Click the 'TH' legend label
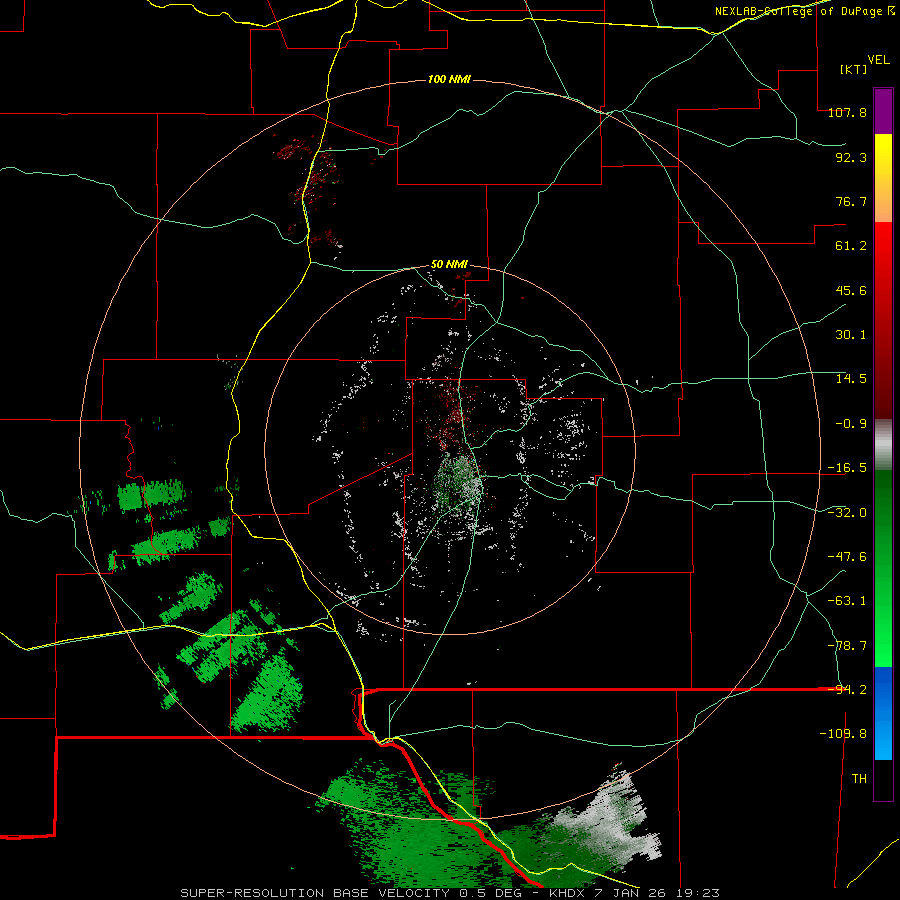This screenshot has height=900, width=900. click(x=859, y=778)
